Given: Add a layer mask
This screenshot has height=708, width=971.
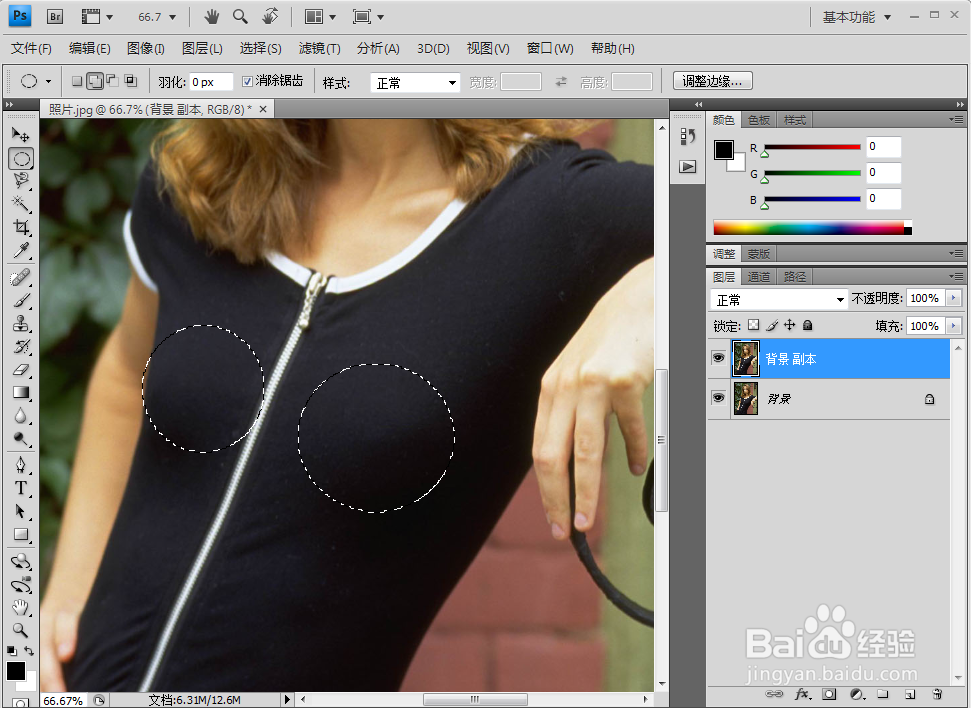Looking at the screenshot, I should click(x=829, y=694).
